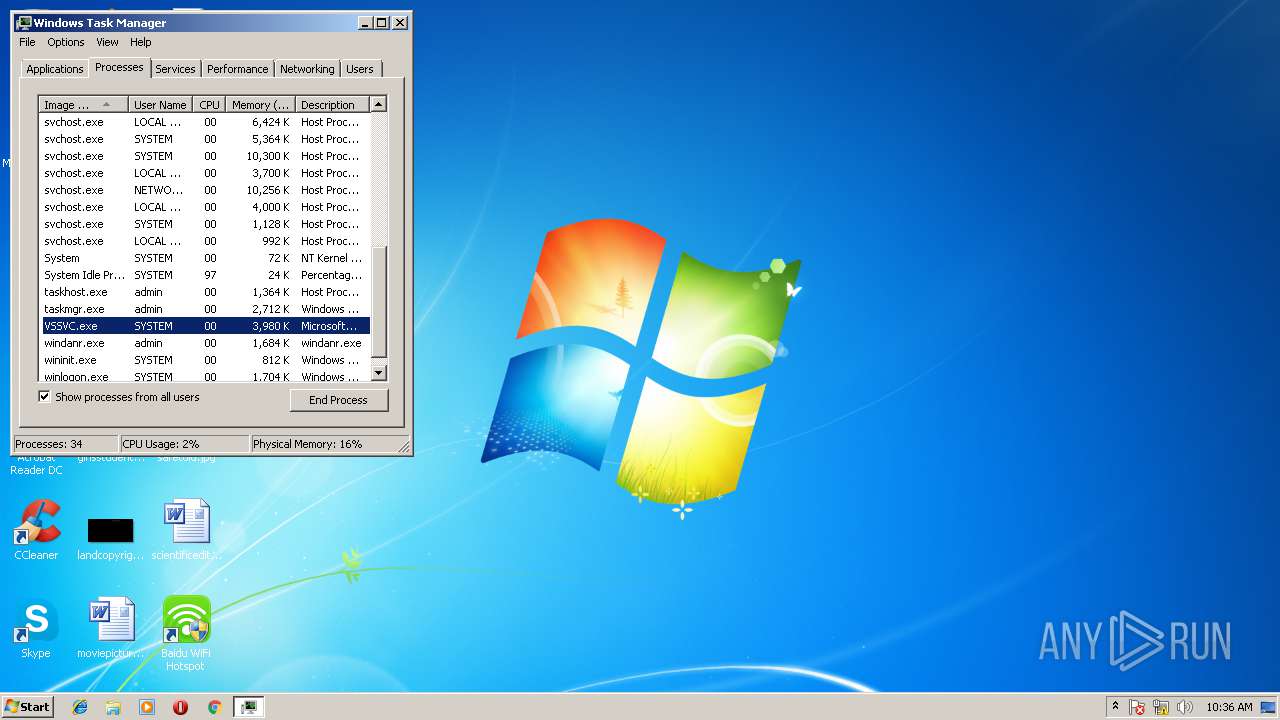Image resolution: width=1280 pixels, height=720 pixels.
Task: Click Processes: 34 status bar entry
Action: 65,444
